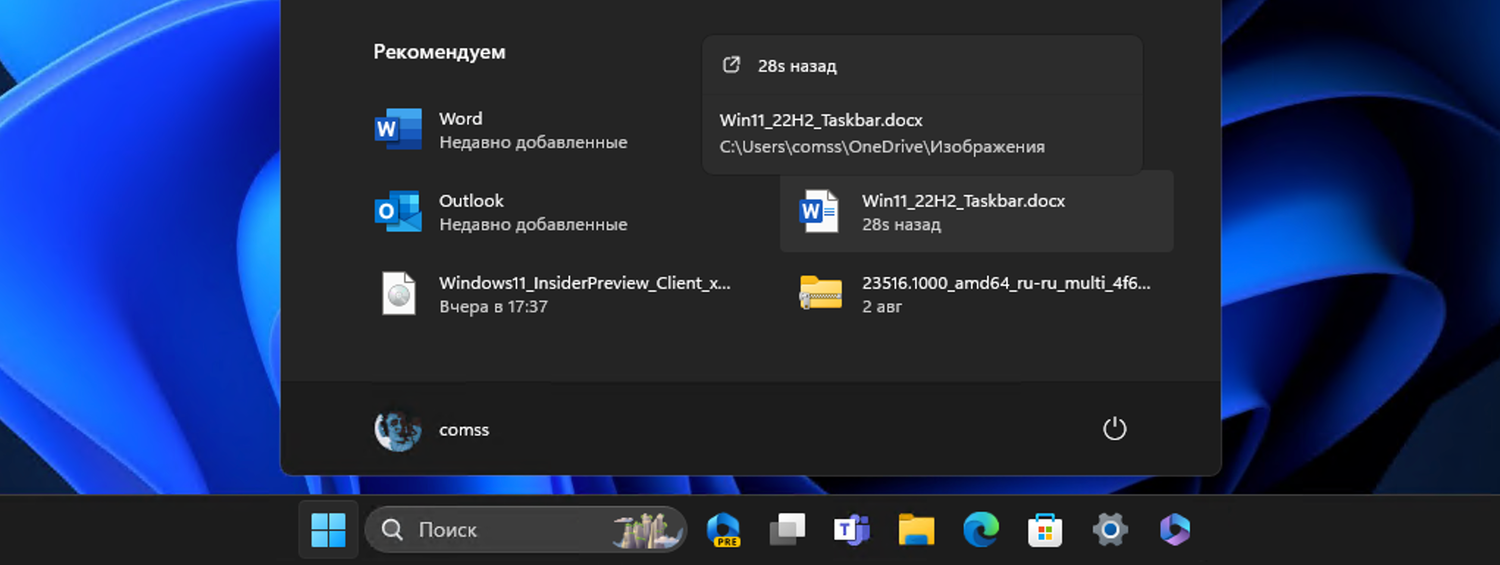Open Microsoft Teams from the taskbar
The height and width of the screenshot is (565, 1500).
852,530
